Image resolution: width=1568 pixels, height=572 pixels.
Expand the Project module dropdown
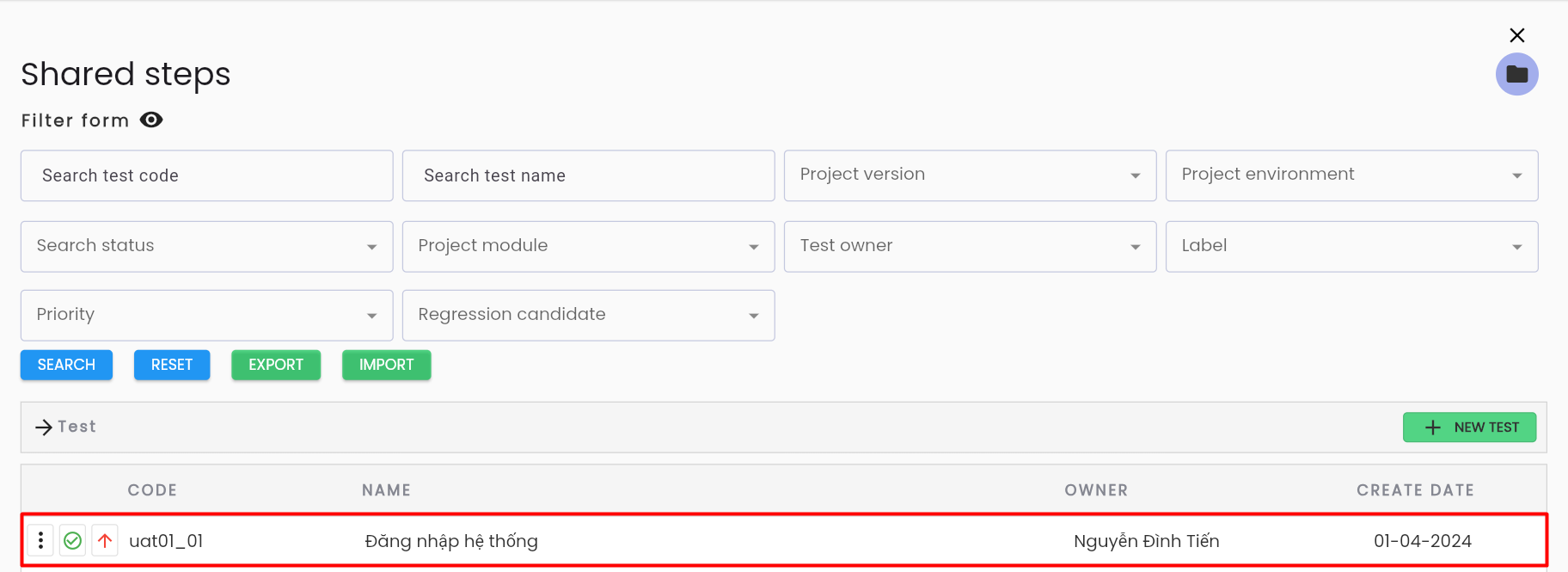[588, 246]
